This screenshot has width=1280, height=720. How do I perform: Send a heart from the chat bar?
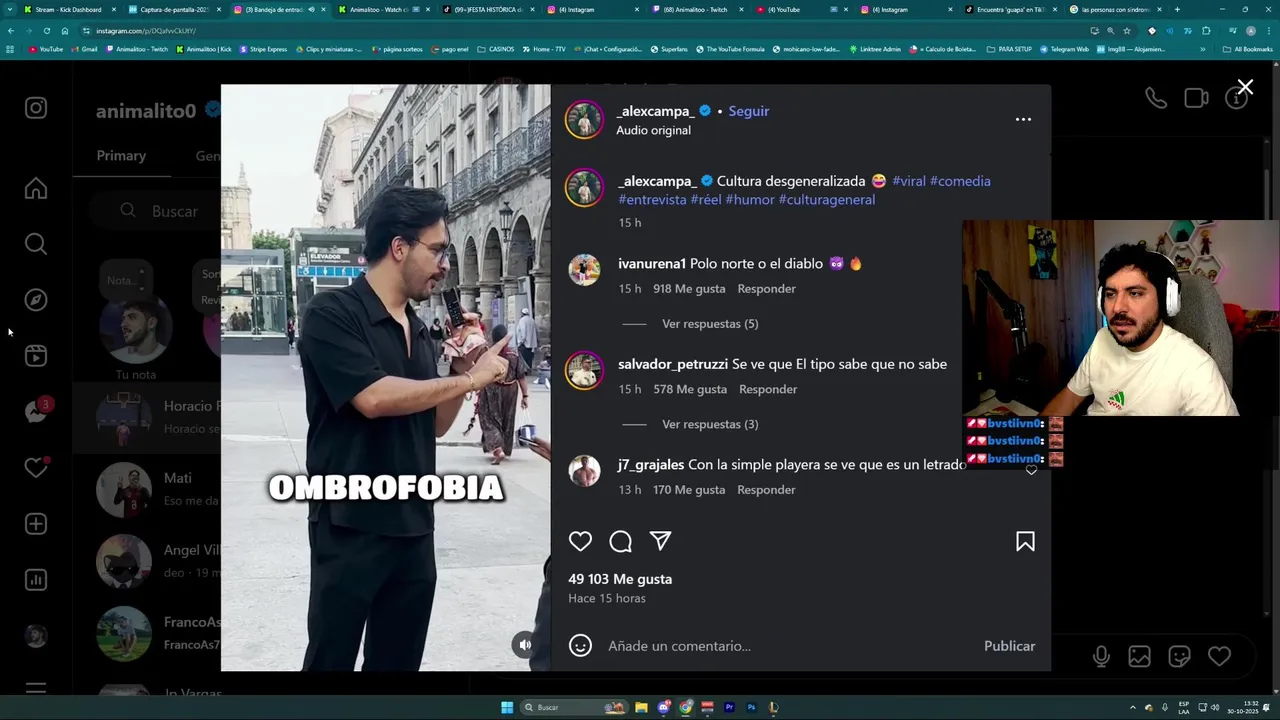[1219, 656]
